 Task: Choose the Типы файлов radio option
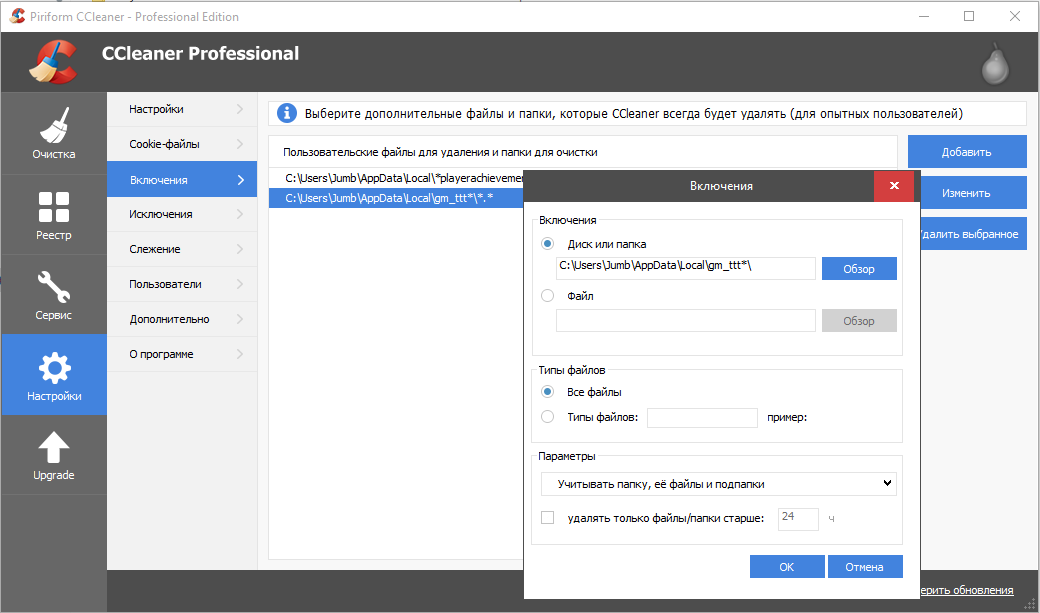point(547,417)
